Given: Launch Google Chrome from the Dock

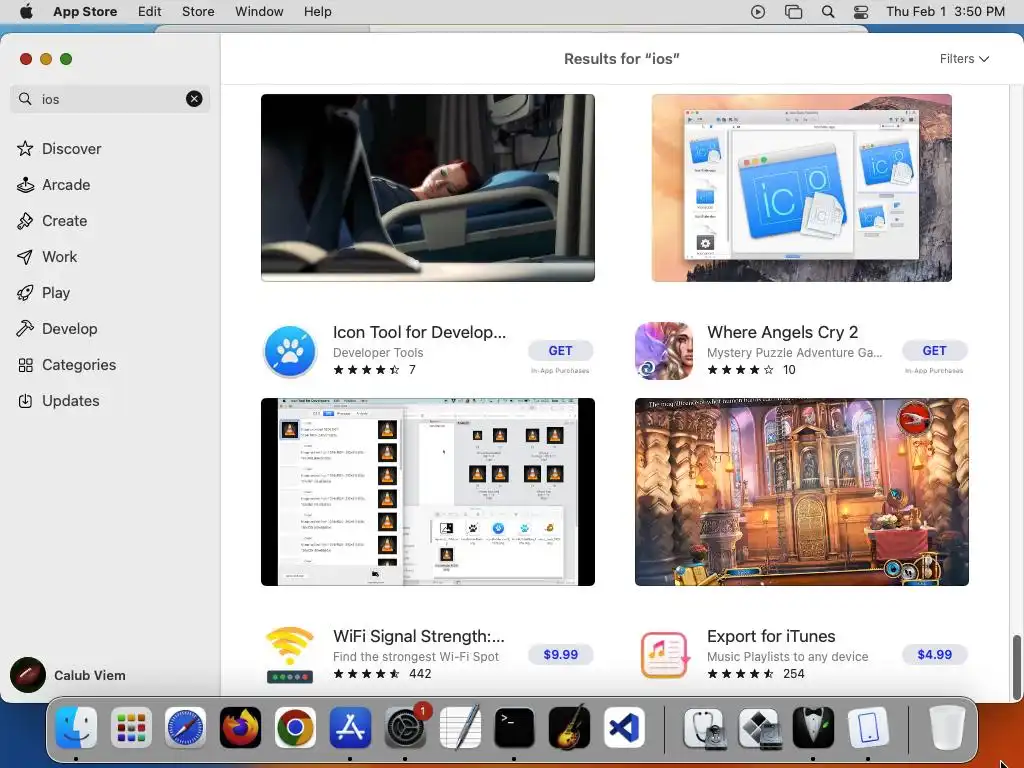Looking at the screenshot, I should tap(295, 728).
